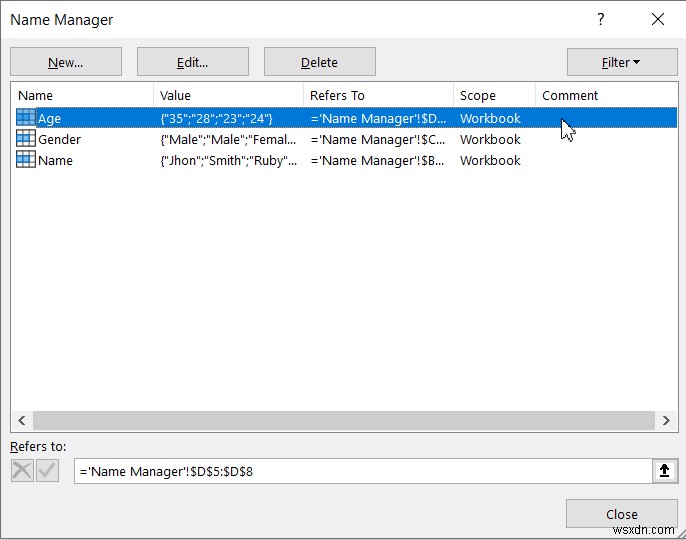Collapse dialog with the range selector arrow
Image resolution: width=686 pixels, height=540 pixels.
click(665, 471)
